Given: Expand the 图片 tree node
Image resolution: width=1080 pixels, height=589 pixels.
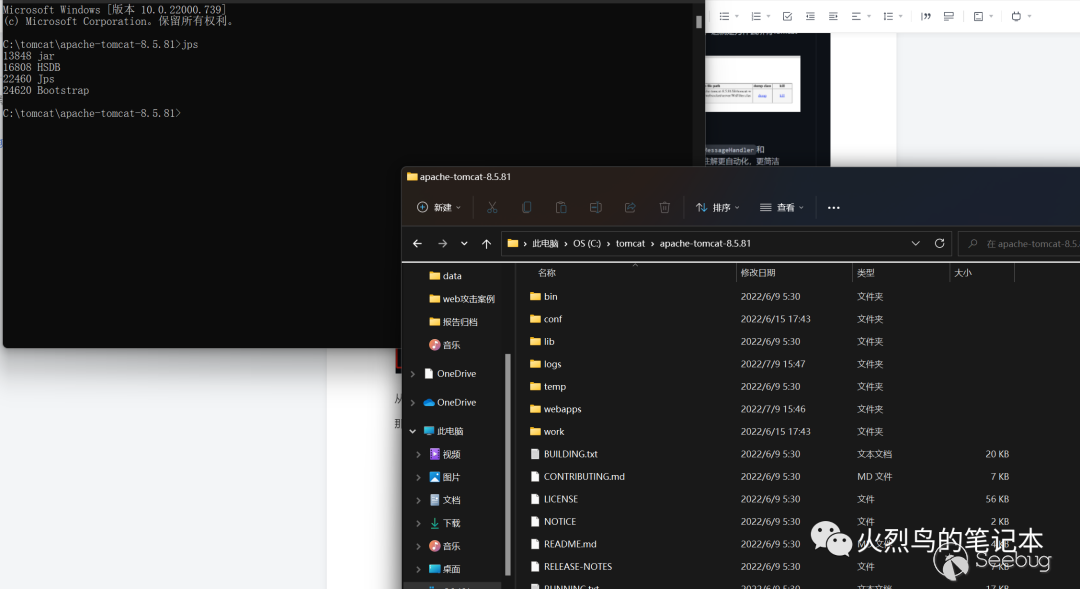Looking at the screenshot, I should pyautogui.click(x=418, y=477).
